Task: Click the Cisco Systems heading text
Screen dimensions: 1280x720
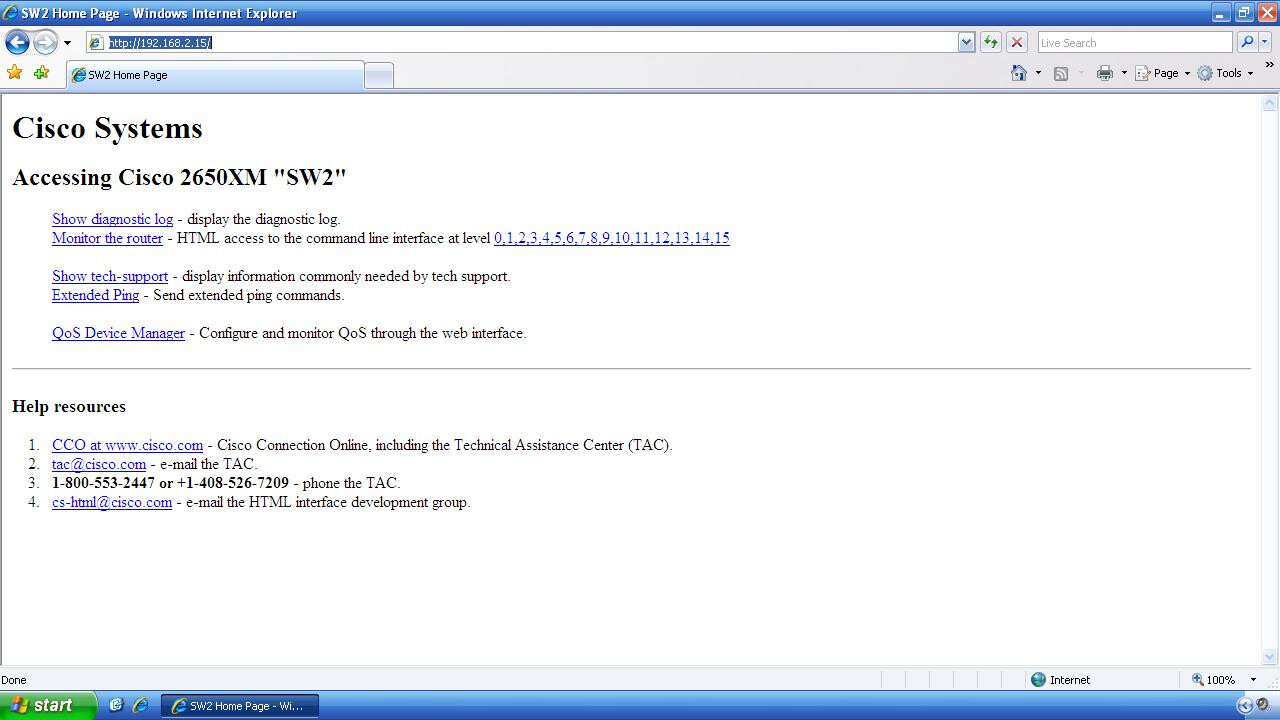Action: pos(107,128)
